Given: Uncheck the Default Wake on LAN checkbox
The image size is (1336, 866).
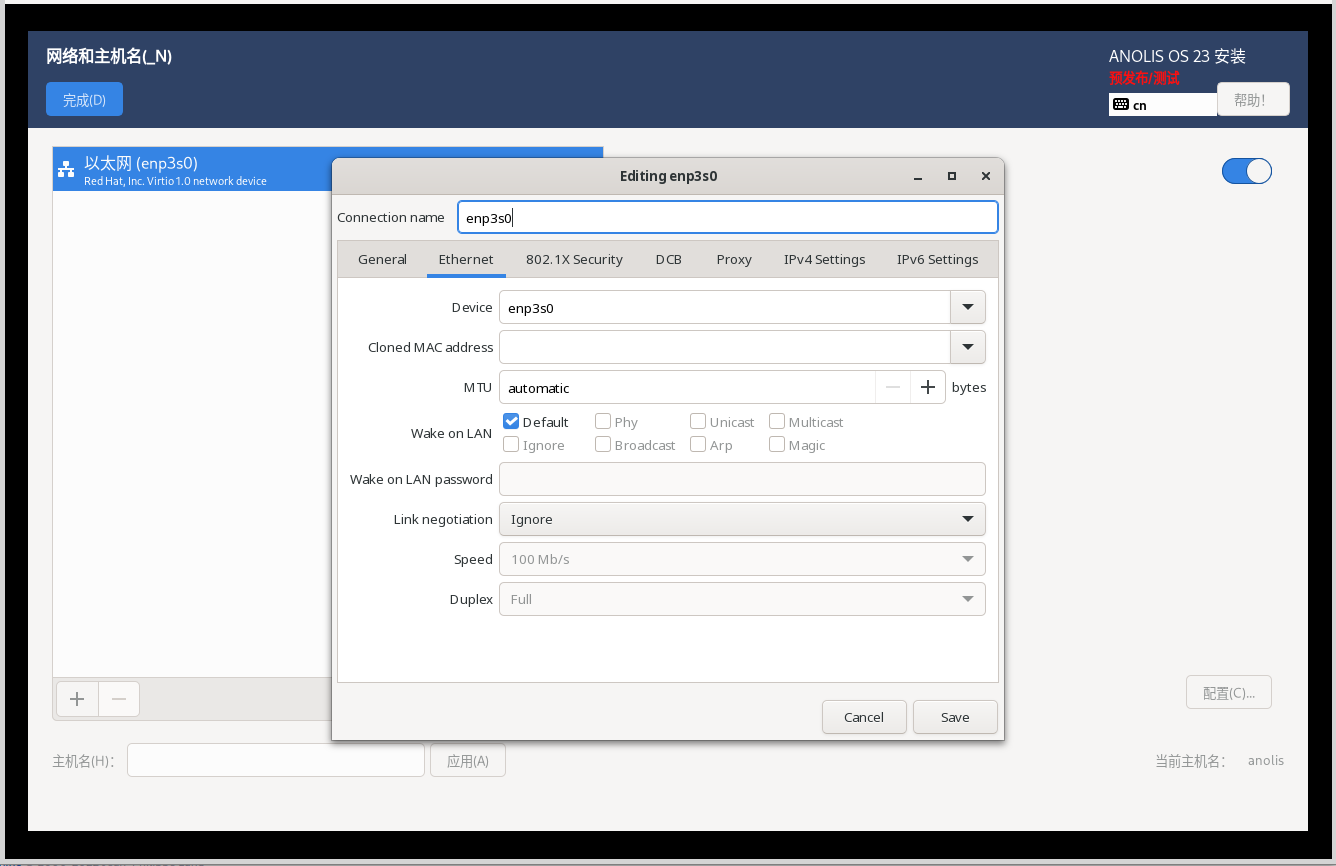Looking at the screenshot, I should click(x=511, y=422).
